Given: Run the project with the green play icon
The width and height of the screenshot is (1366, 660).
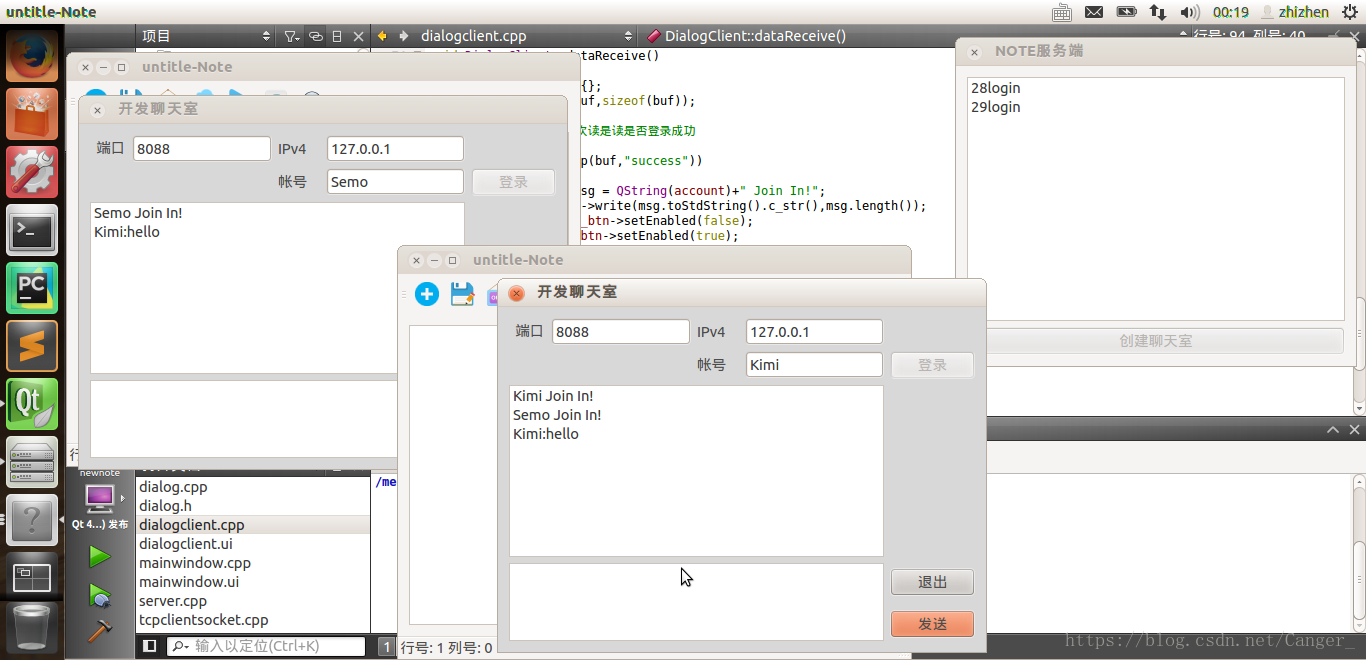Looking at the screenshot, I should click(x=100, y=555).
